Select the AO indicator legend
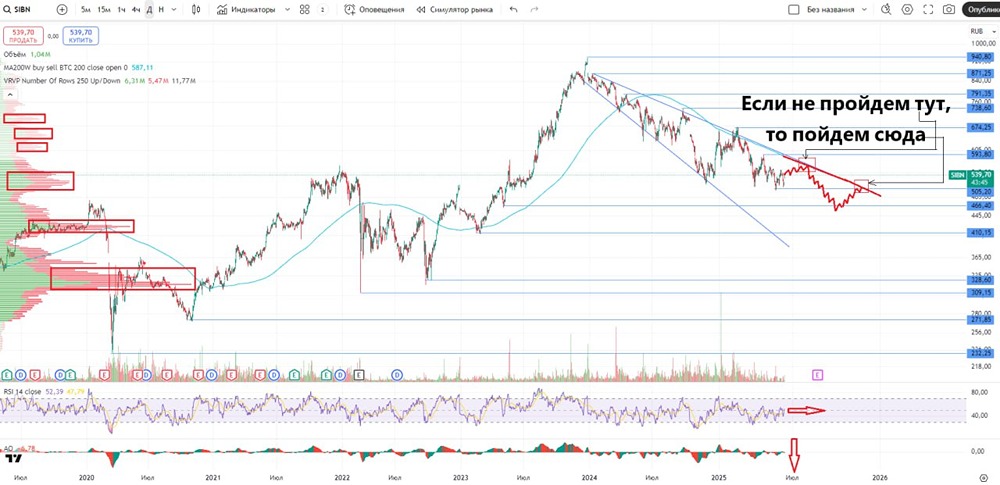The height and width of the screenshot is (485, 1000). [x=8, y=449]
